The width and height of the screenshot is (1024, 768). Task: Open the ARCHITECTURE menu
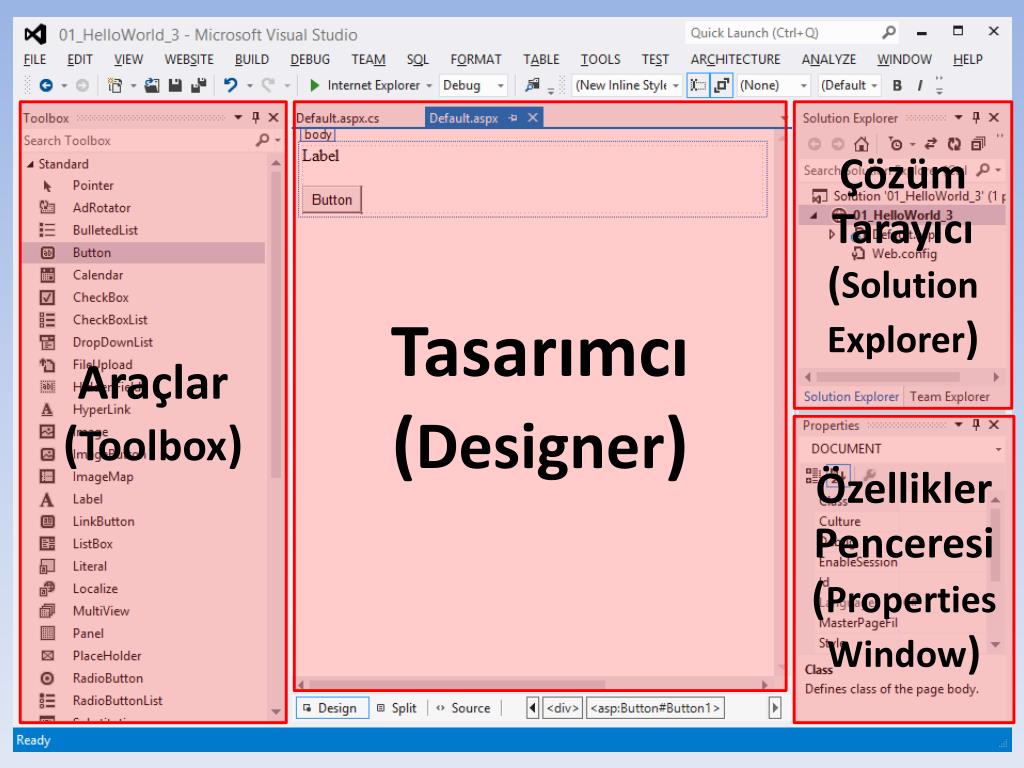coord(735,59)
